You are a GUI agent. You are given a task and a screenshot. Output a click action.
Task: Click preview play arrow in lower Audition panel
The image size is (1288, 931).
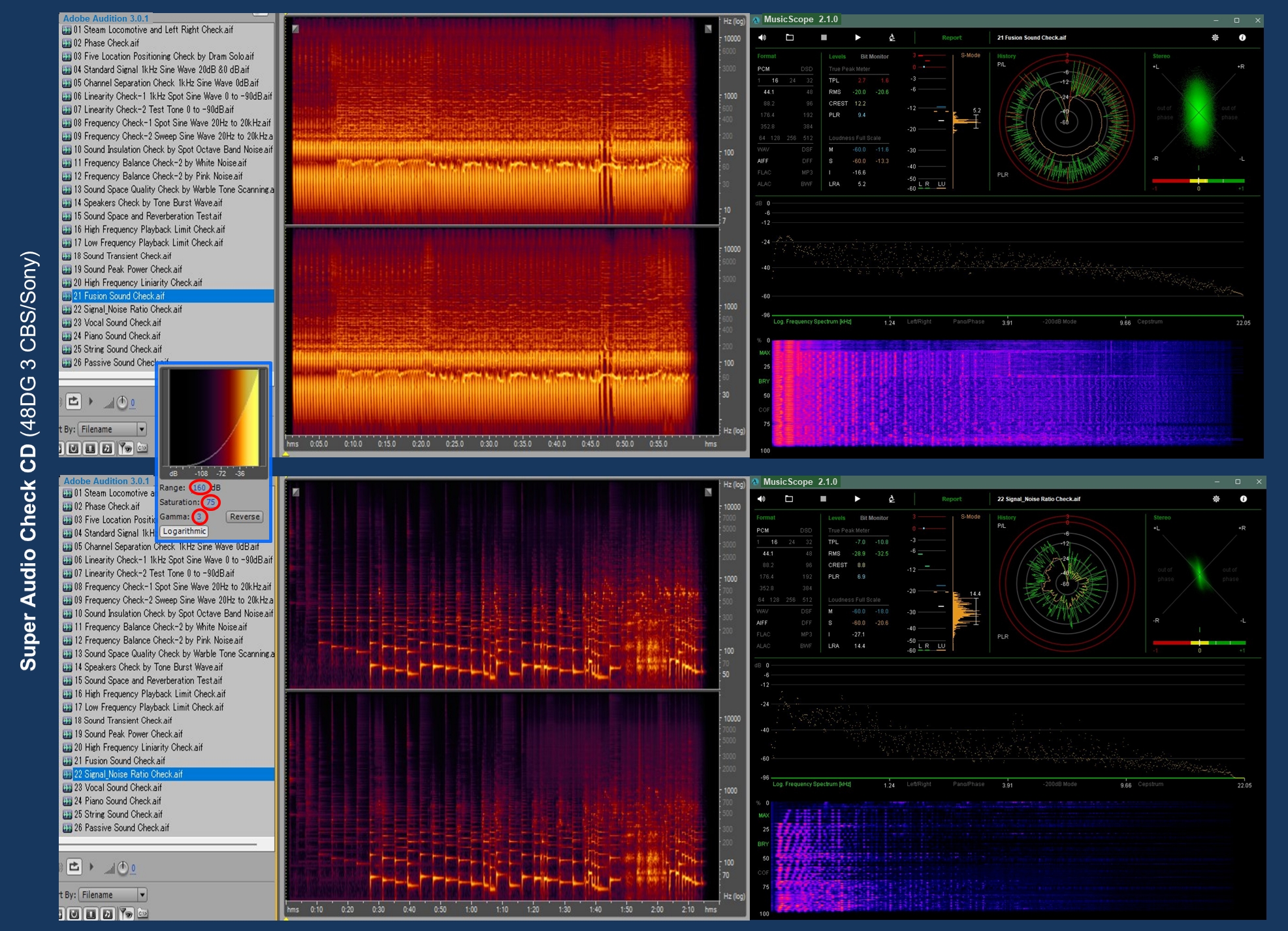click(91, 867)
